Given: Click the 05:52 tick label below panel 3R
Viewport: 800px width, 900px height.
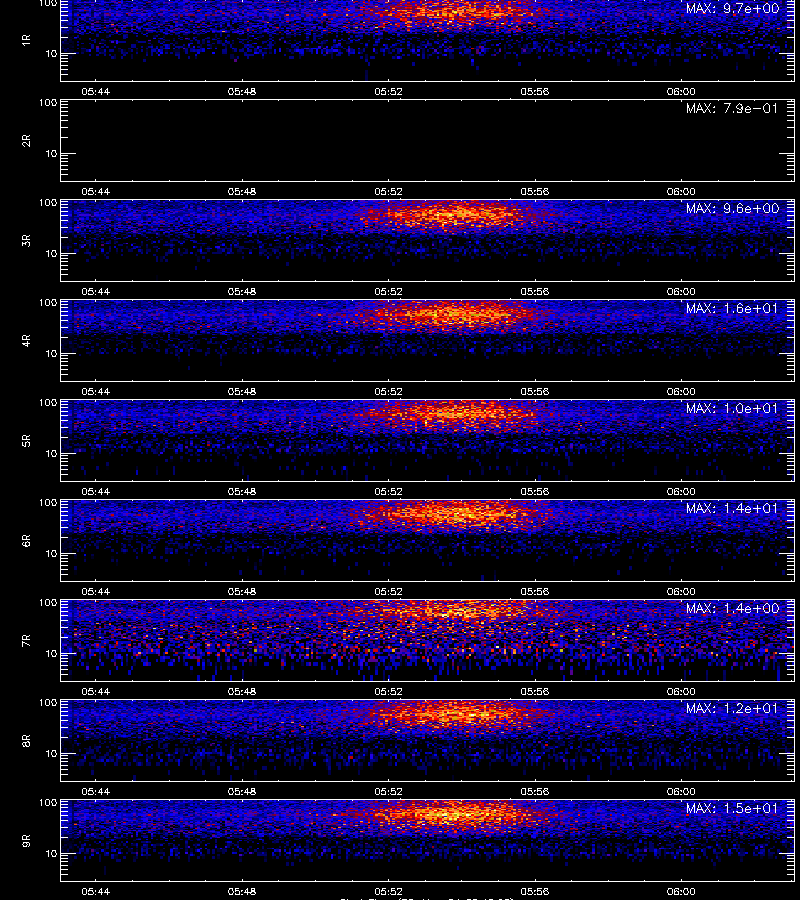Looking at the screenshot, I should (x=389, y=292).
